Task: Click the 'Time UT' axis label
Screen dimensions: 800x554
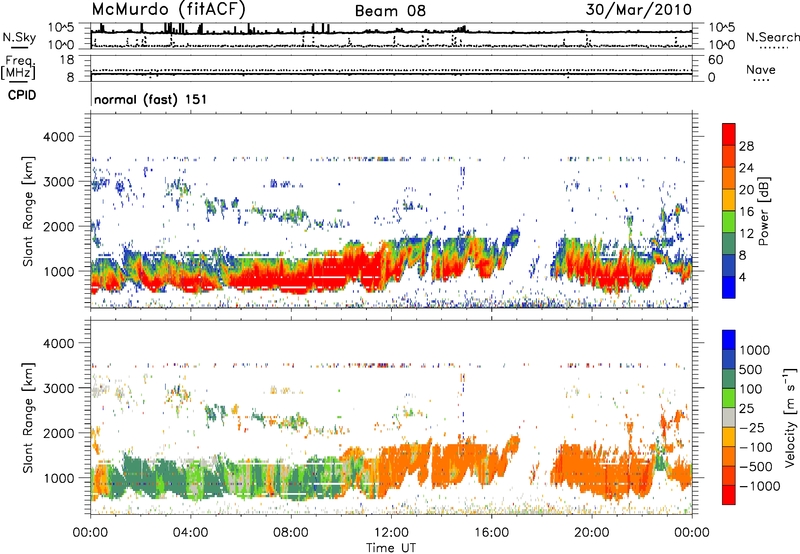Action: [x=391, y=548]
